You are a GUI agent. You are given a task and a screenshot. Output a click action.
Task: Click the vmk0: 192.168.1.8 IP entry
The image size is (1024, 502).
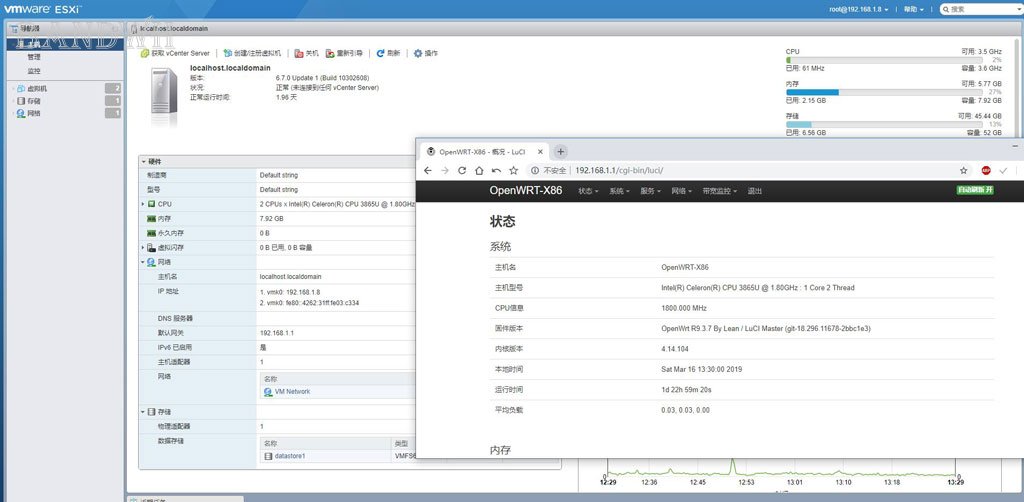point(290,292)
